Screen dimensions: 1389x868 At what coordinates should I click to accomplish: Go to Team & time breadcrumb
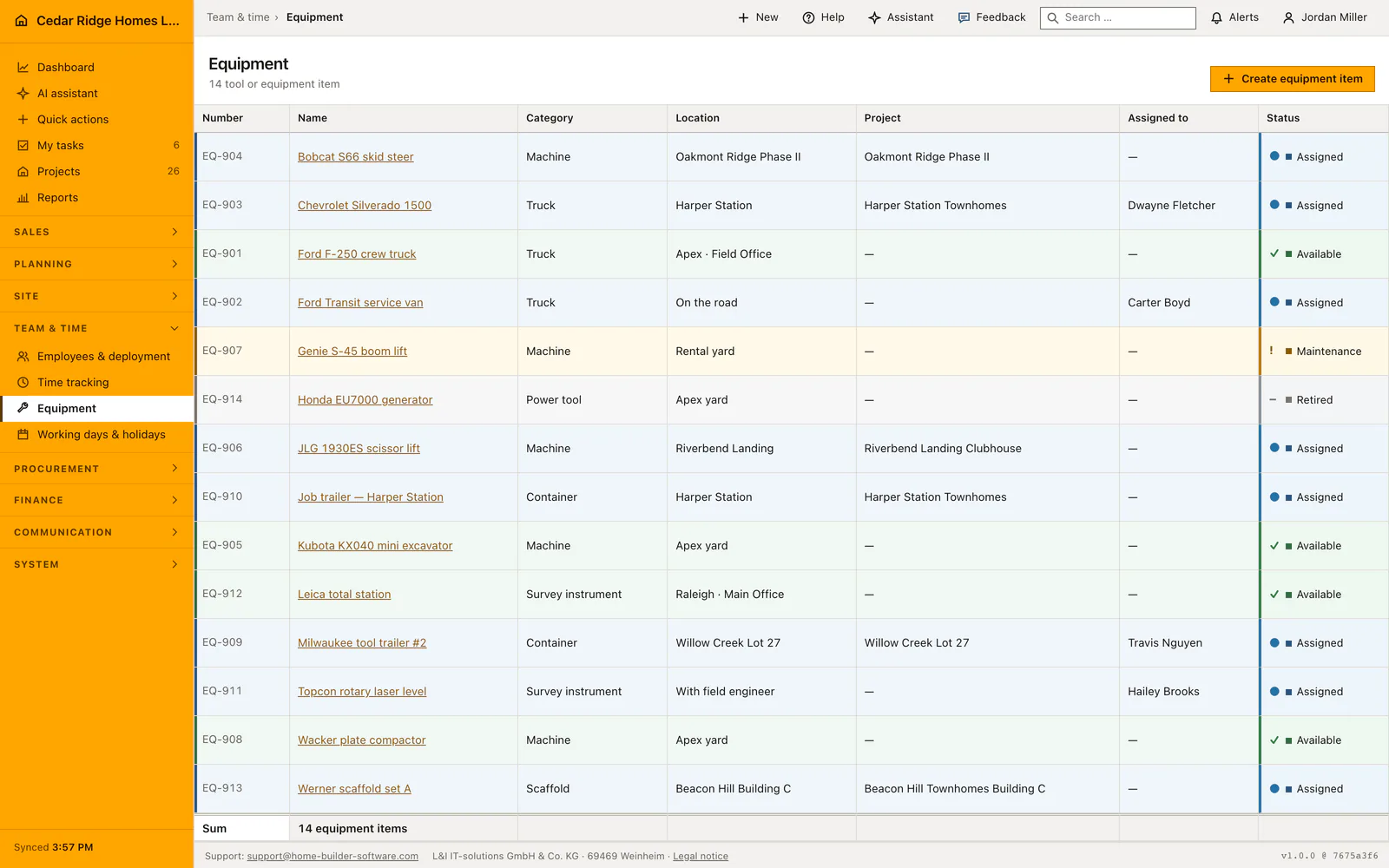point(238,17)
